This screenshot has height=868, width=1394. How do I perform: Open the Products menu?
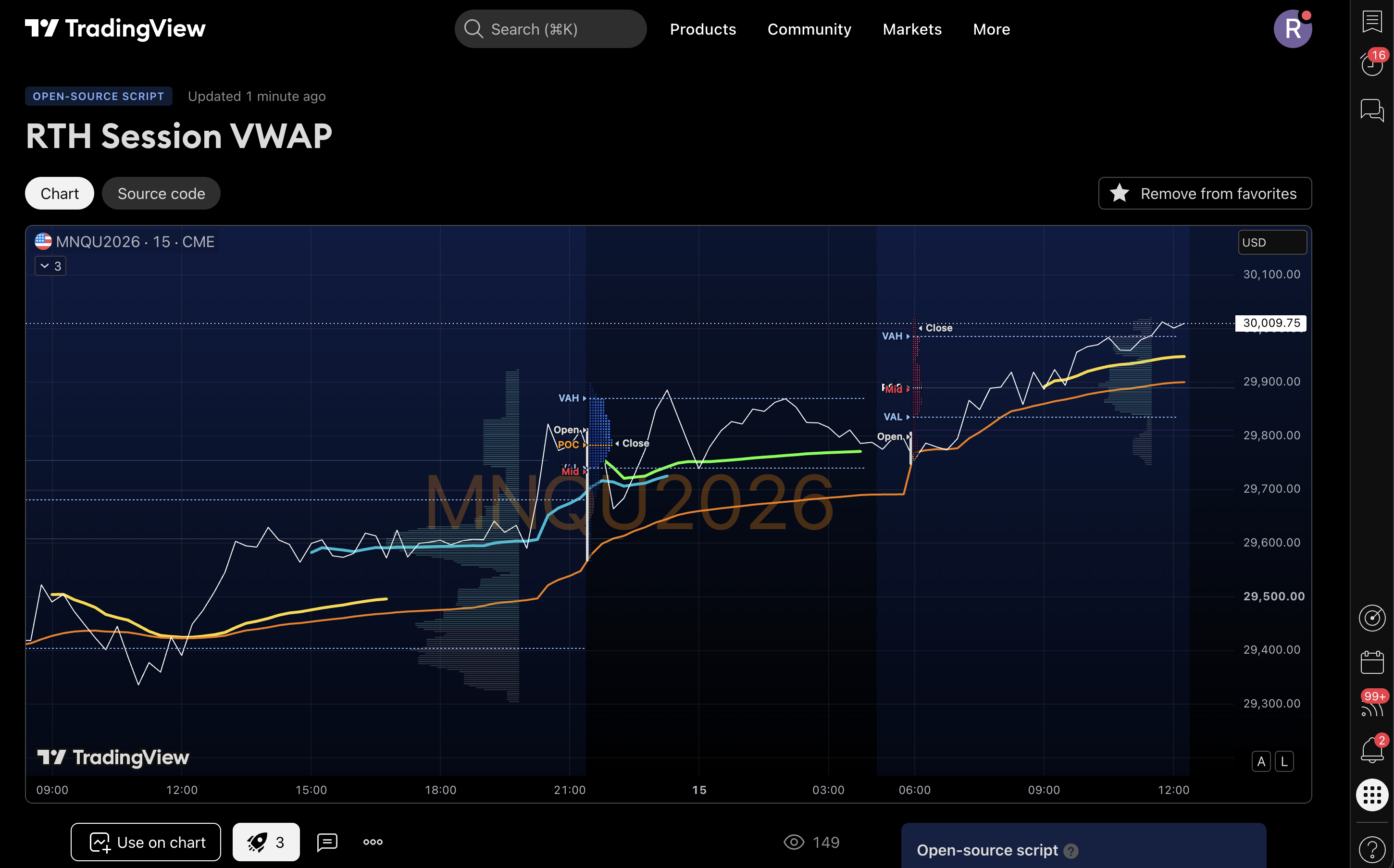click(x=703, y=29)
